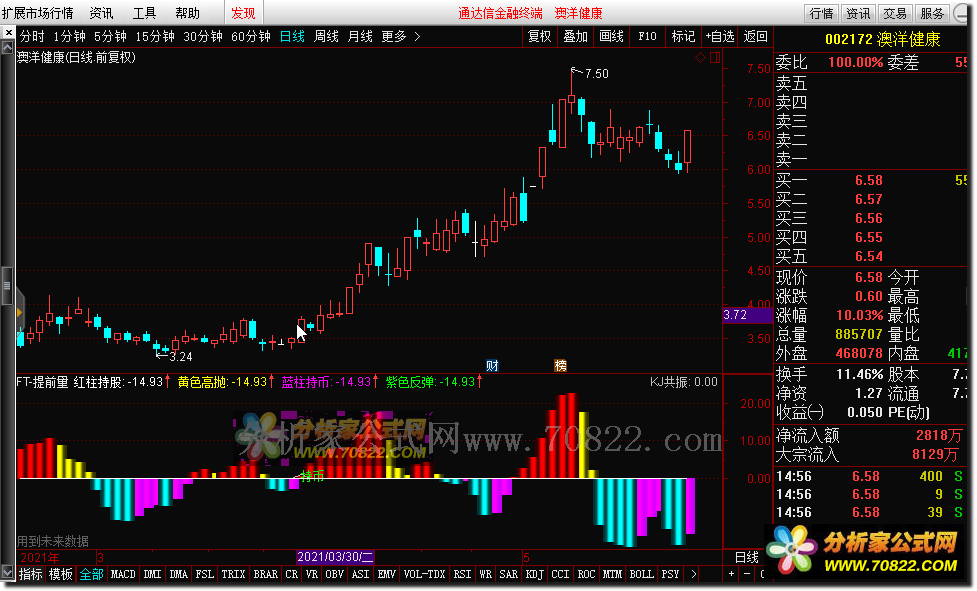
Task: Select the TRIX indicator
Action: coord(234,574)
